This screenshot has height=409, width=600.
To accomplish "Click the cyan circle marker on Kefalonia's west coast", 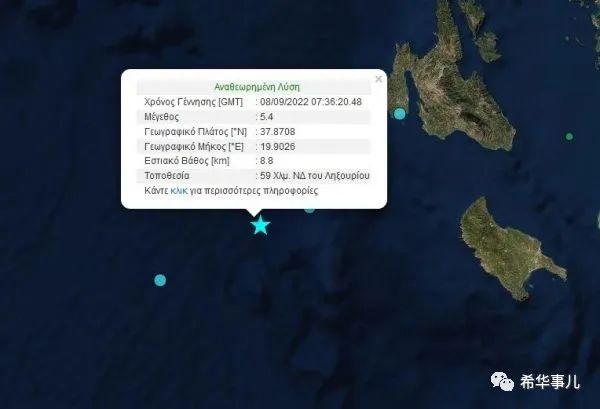I will pos(399,114).
